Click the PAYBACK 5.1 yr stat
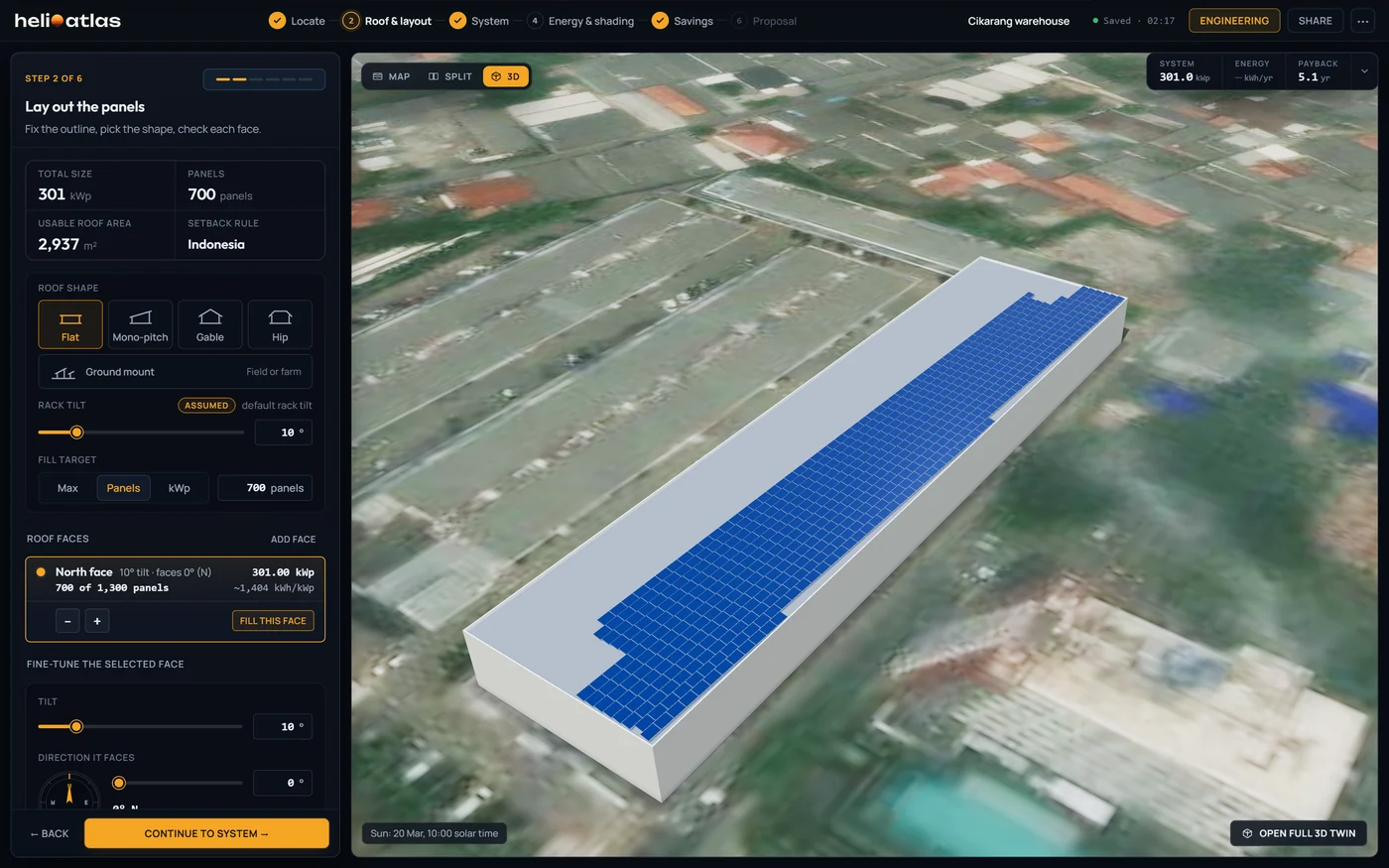Image resolution: width=1389 pixels, height=868 pixels. pyautogui.click(x=1318, y=71)
